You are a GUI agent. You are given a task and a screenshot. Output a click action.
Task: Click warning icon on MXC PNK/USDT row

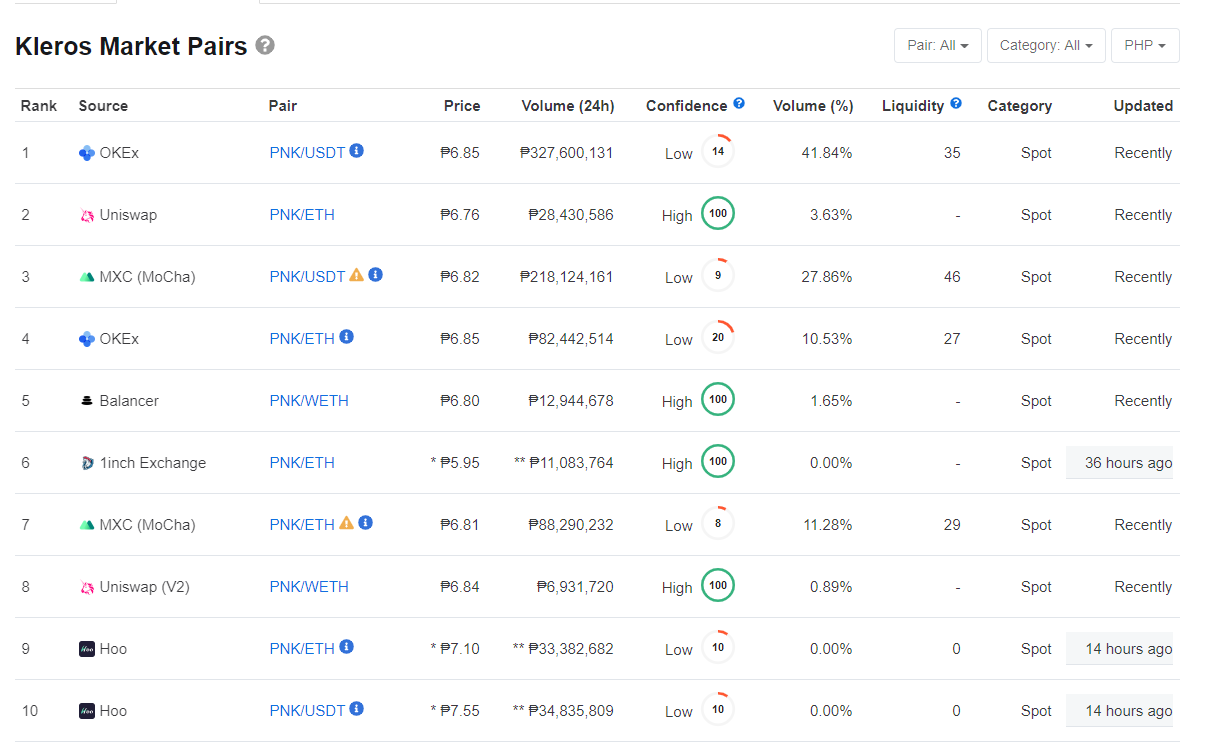tap(356, 275)
